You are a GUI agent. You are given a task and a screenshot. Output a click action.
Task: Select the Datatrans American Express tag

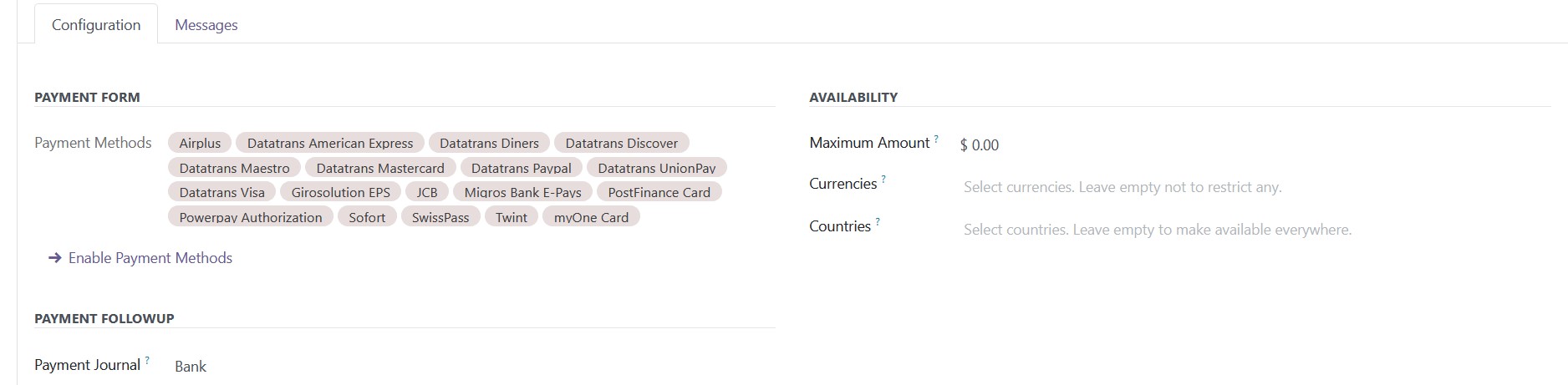[x=330, y=143]
